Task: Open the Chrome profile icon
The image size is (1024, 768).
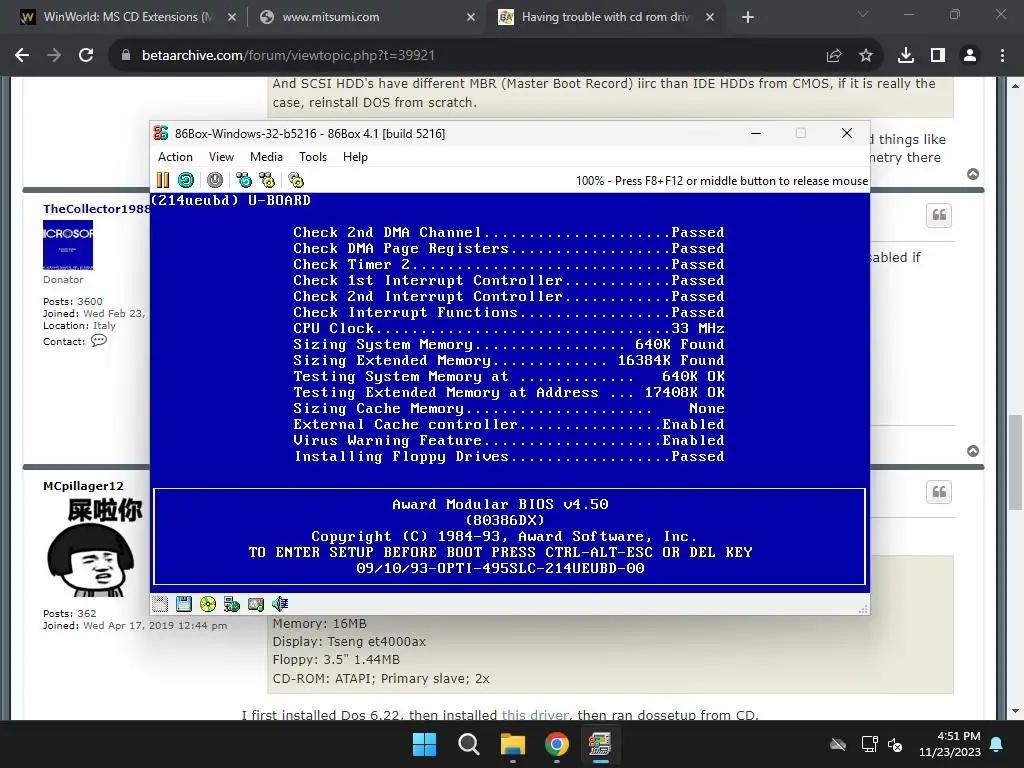Action: pos(970,56)
